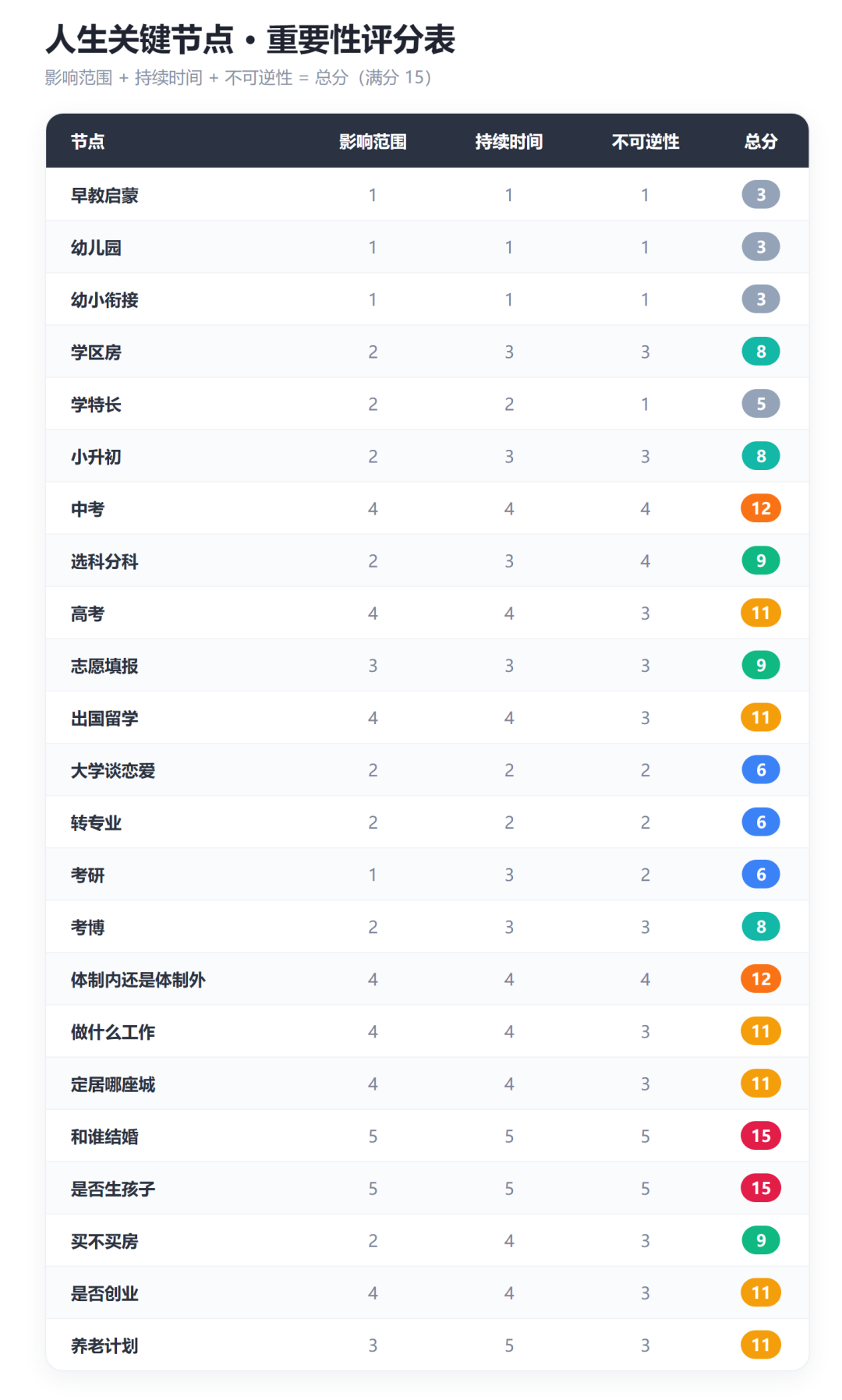Select the 高考 row label
Screen dimensions: 842x1400
click(x=87, y=613)
